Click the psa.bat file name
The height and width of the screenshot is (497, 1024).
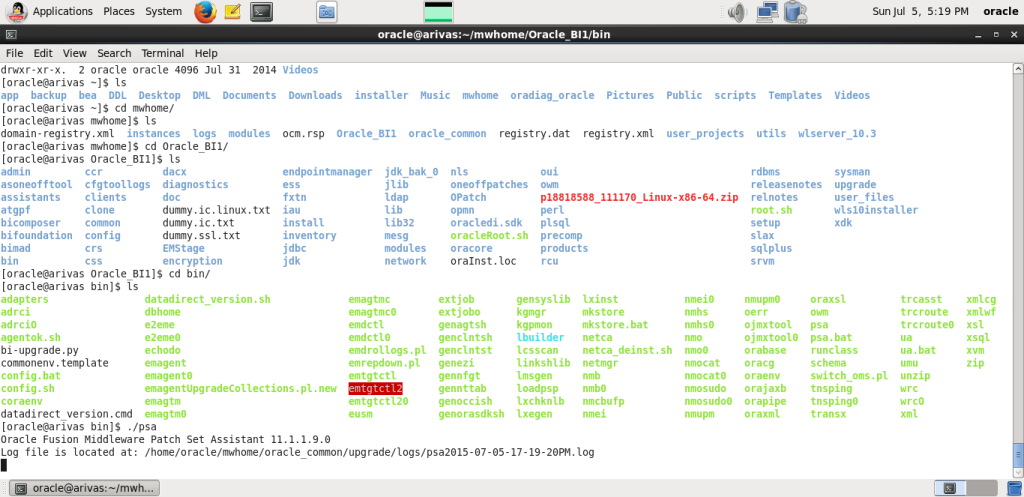coord(831,338)
